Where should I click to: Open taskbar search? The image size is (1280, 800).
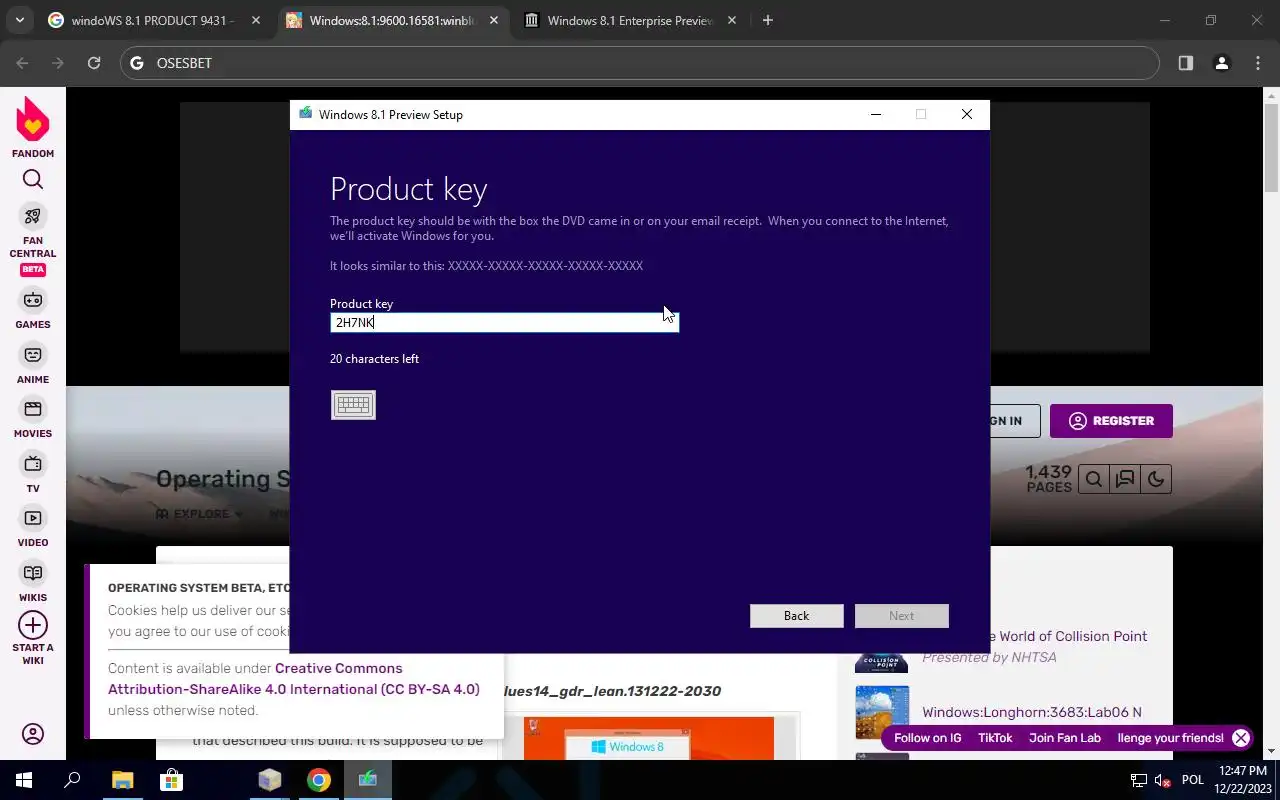pos(73,780)
